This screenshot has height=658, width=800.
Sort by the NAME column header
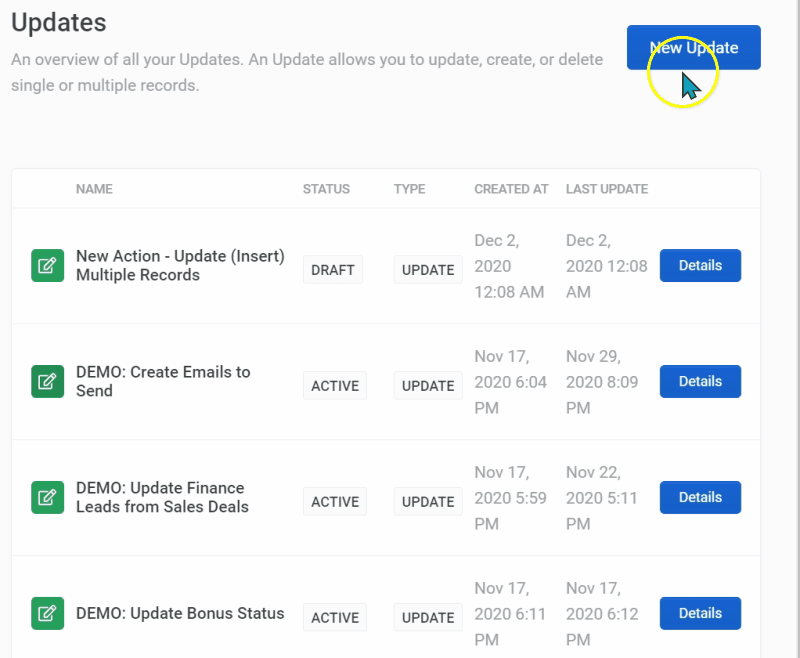(94, 189)
